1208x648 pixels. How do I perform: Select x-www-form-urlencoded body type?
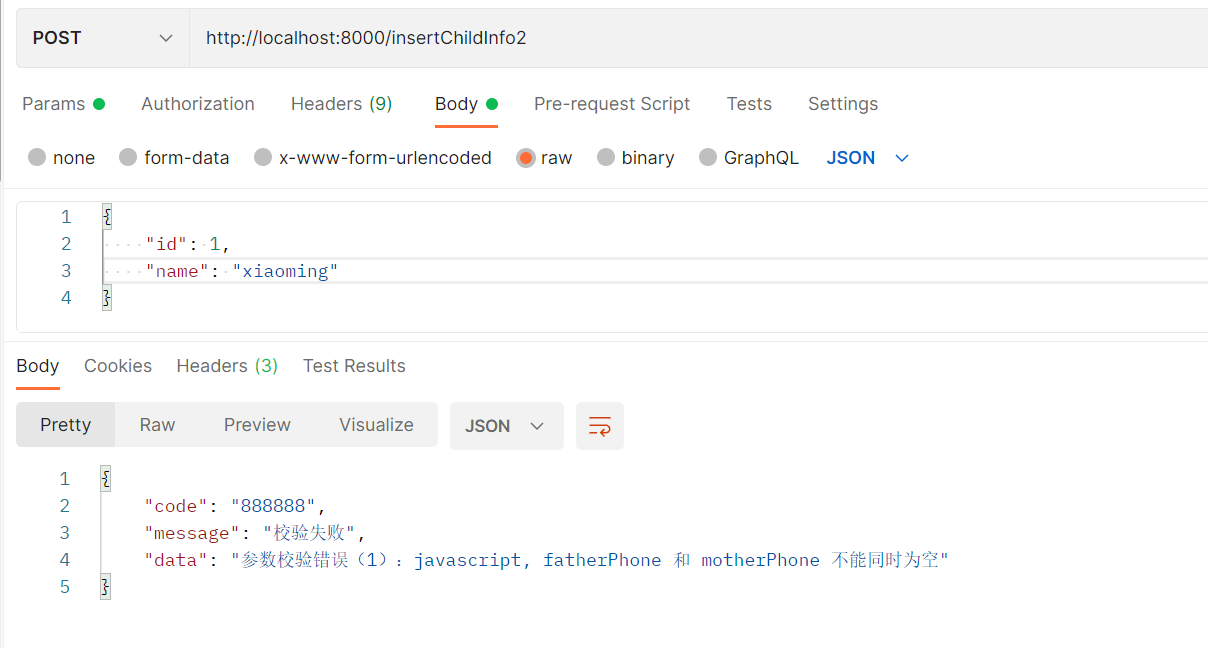pyautogui.click(x=263, y=158)
